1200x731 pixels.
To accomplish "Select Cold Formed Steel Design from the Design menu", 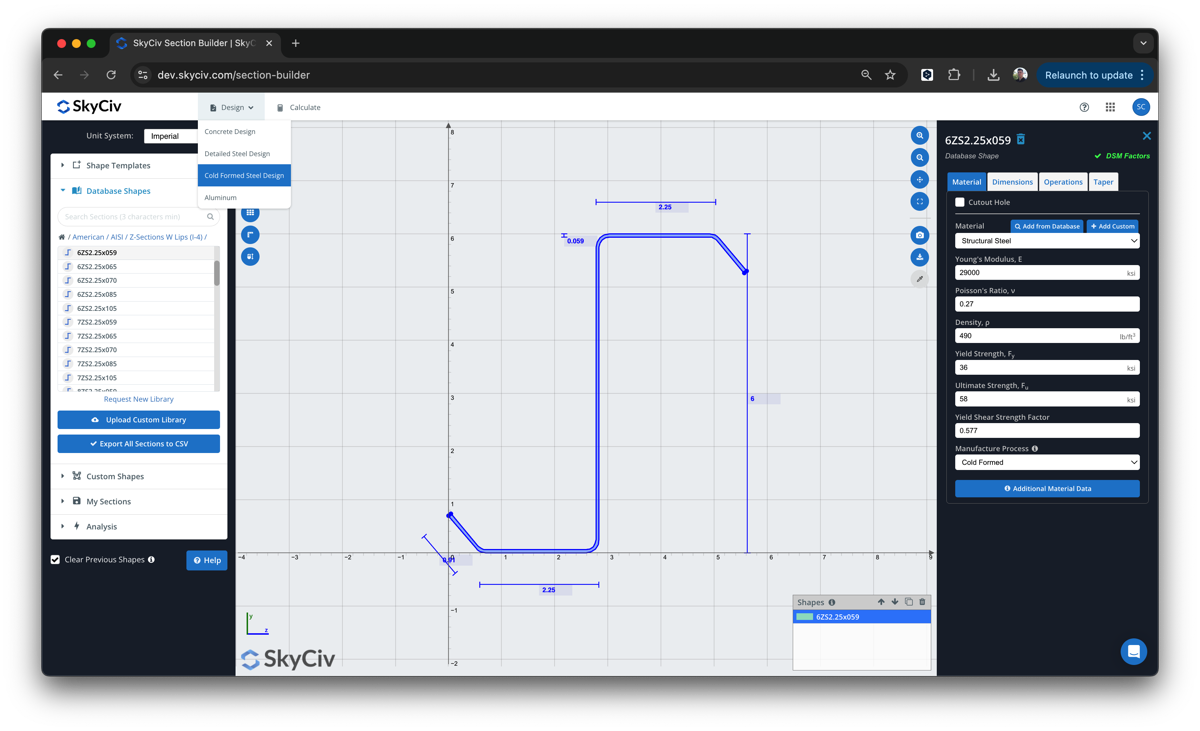I will click(244, 174).
